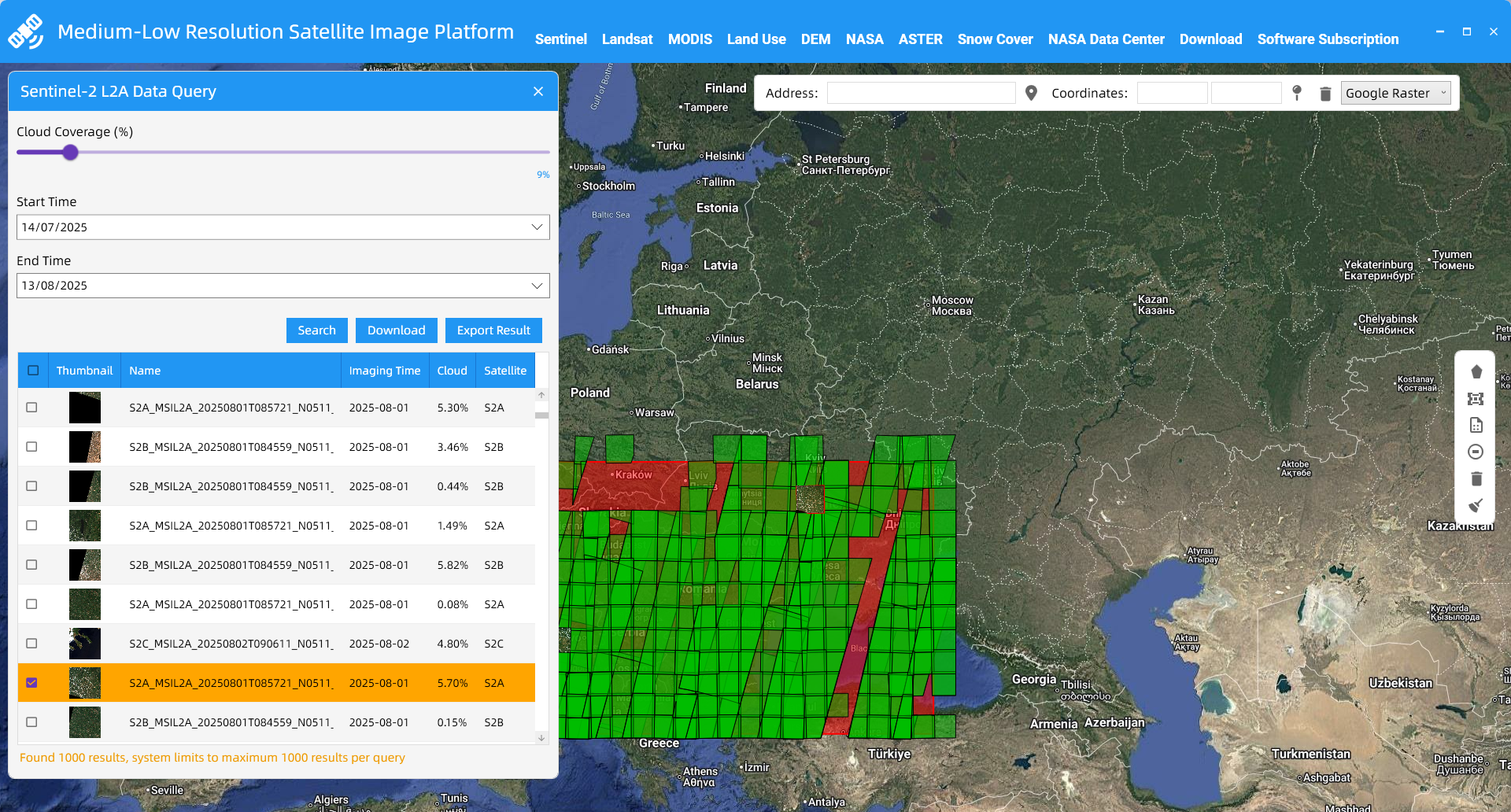The height and width of the screenshot is (812, 1511).
Task: Open the file import tool icon
Action: point(1476,426)
